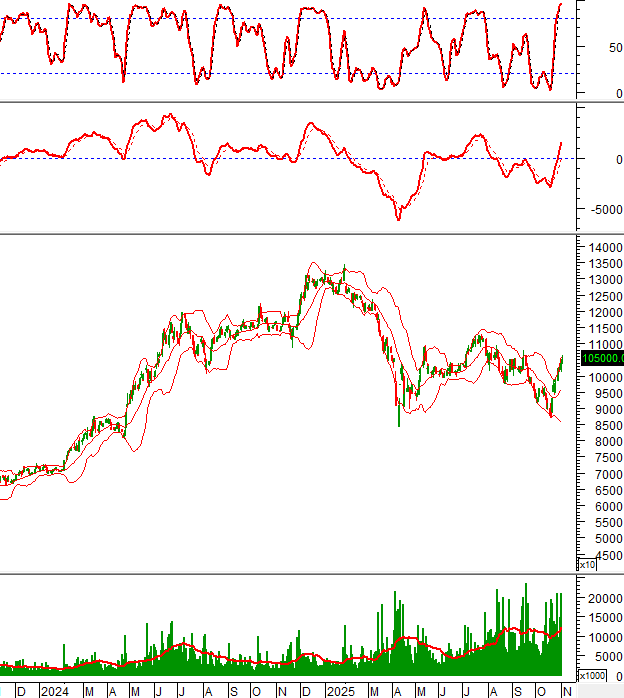Click the current price label 105000
The width and height of the screenshot is (624, 698).
click(x=601, y=358)
